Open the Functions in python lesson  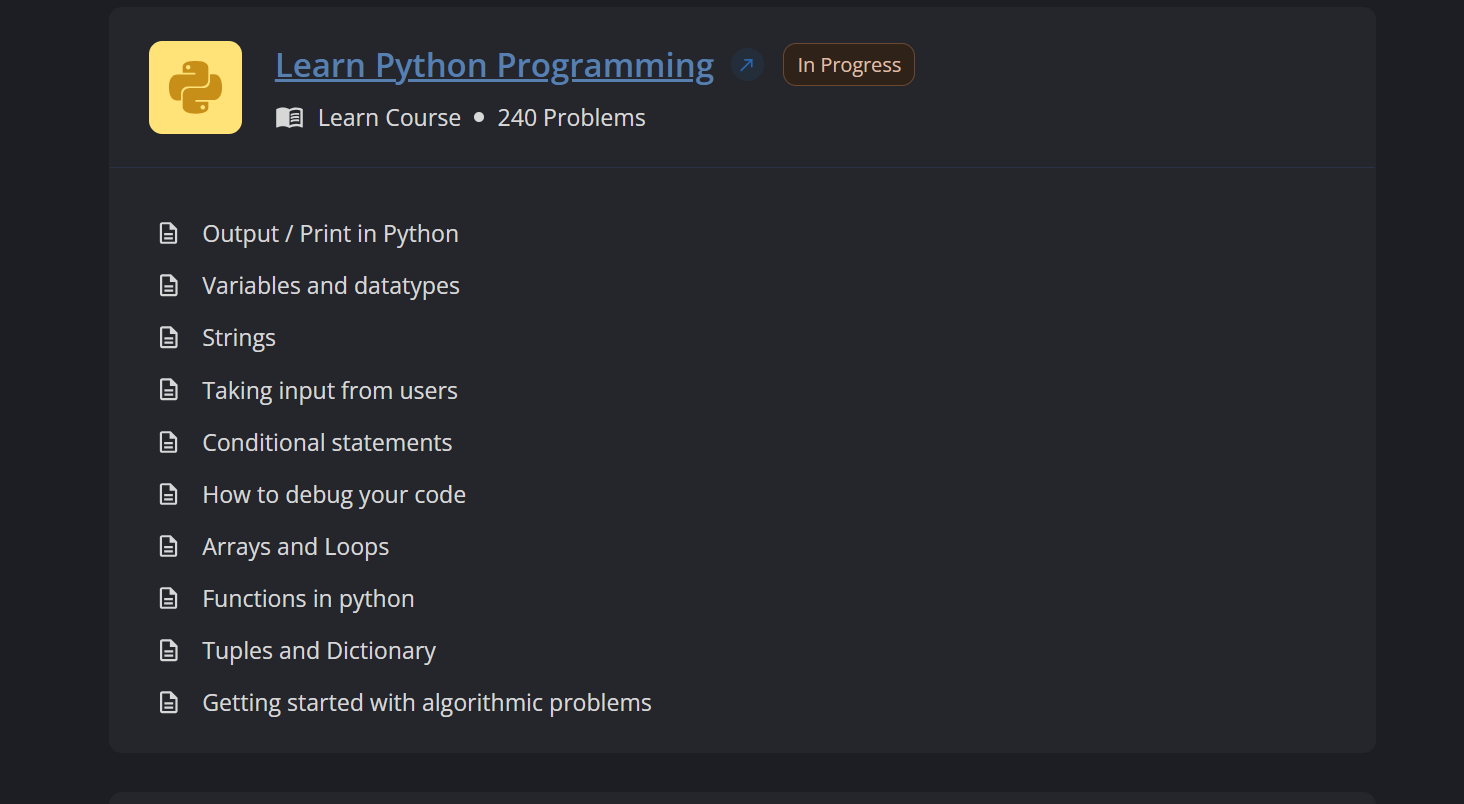308,598
